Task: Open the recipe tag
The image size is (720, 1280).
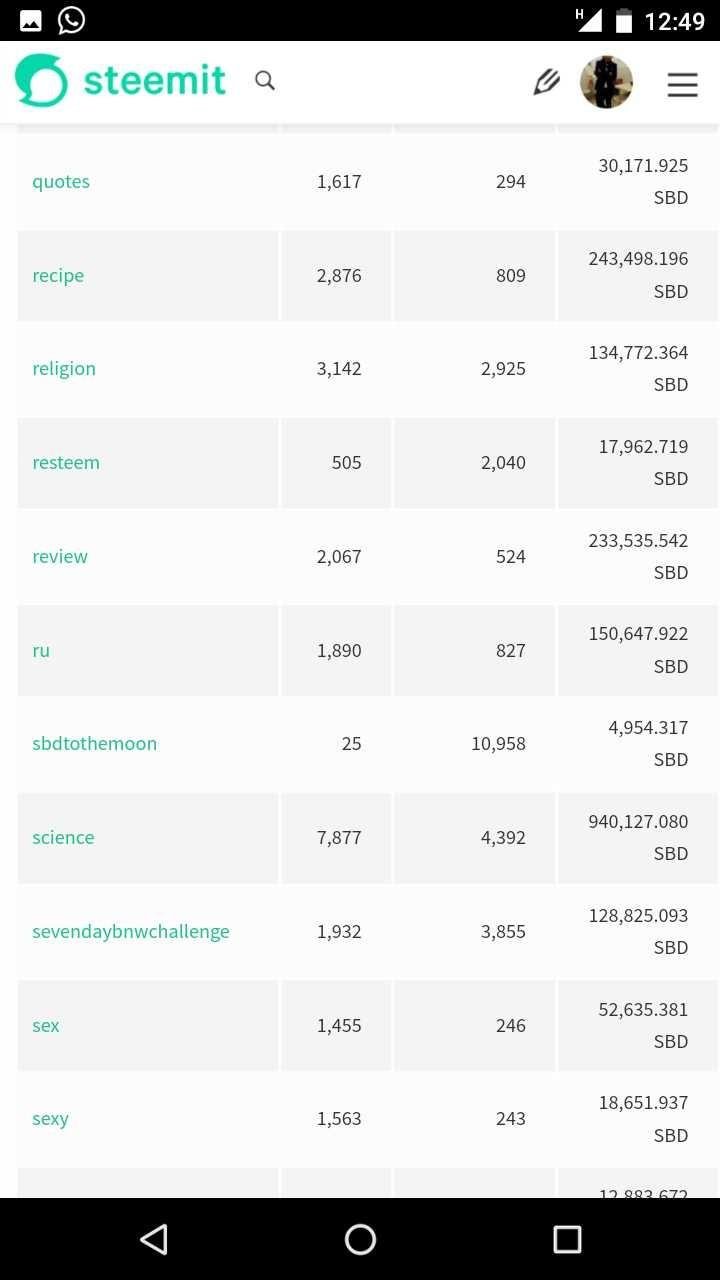Action: point(58,276)
